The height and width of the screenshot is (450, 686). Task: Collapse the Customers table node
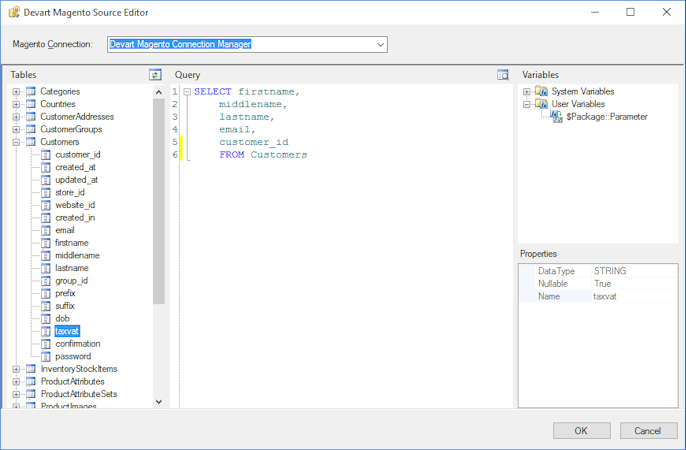pyautogui.click(x=17, y=142)
